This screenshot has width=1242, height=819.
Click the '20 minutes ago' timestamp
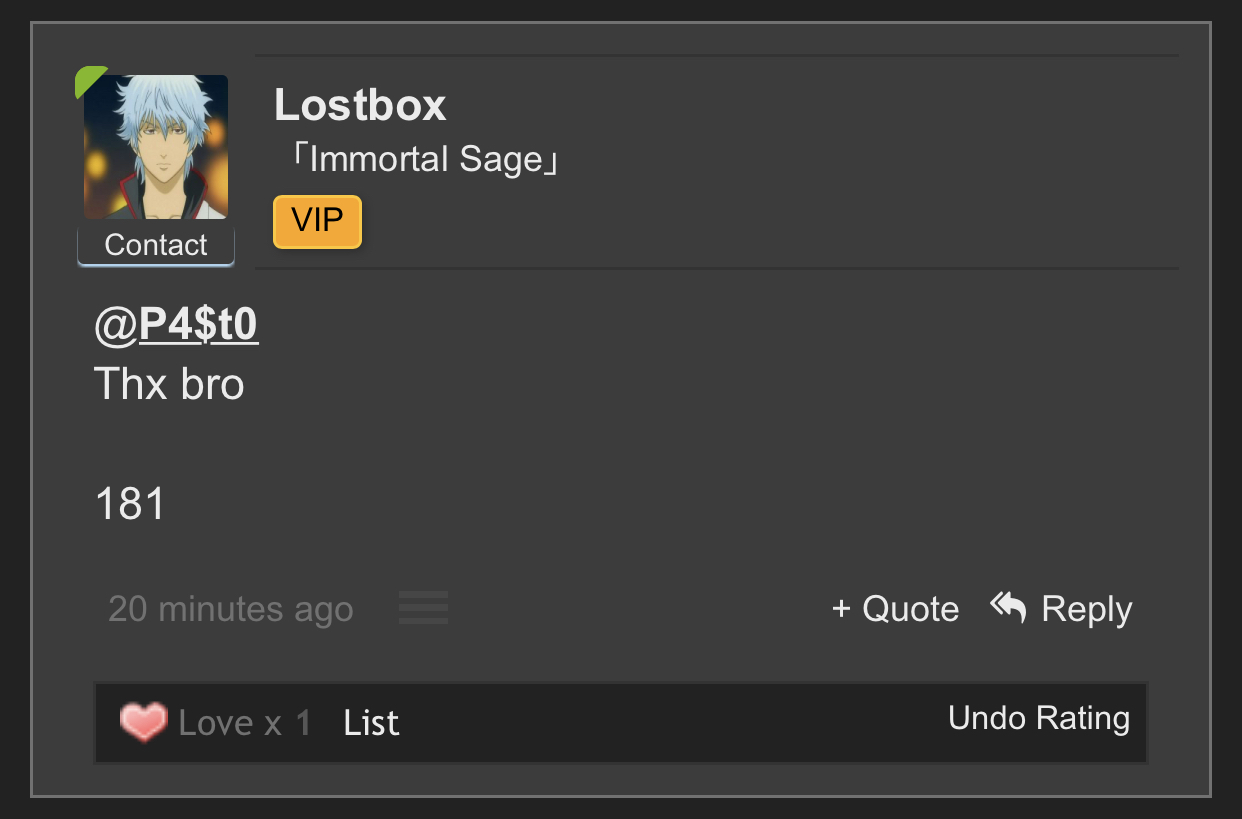[x=230, y=609]
